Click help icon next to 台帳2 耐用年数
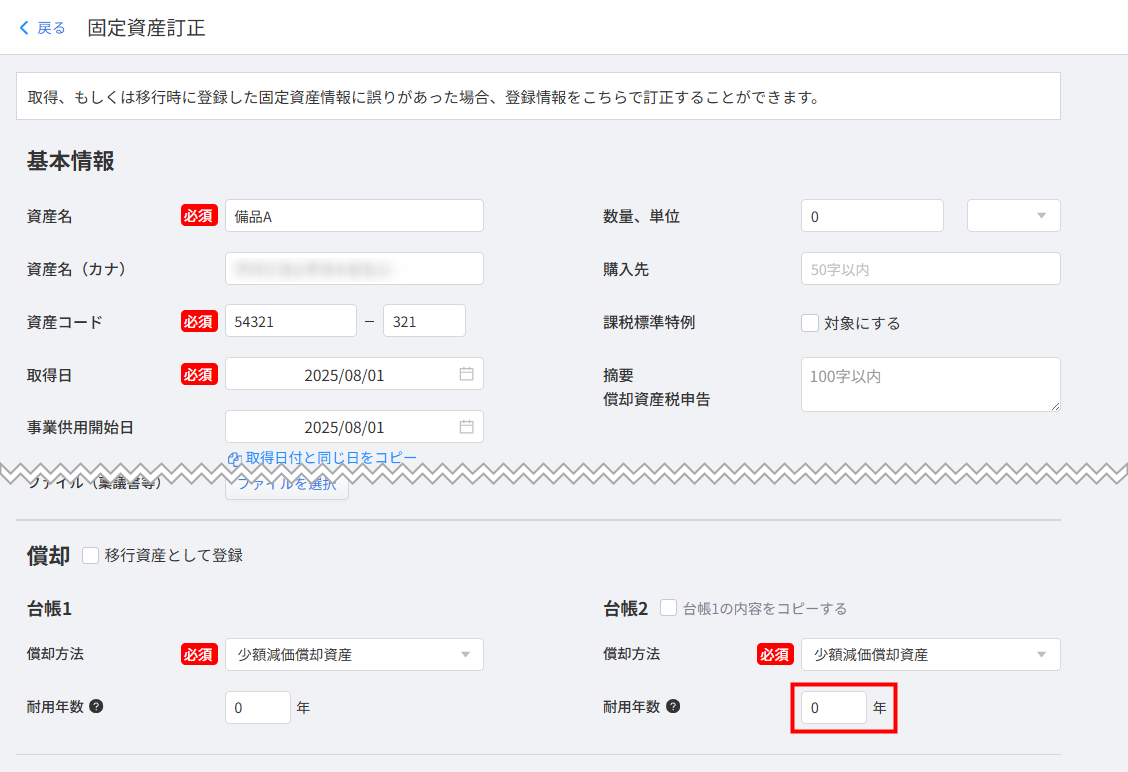1128x772 pixels. 673,706
